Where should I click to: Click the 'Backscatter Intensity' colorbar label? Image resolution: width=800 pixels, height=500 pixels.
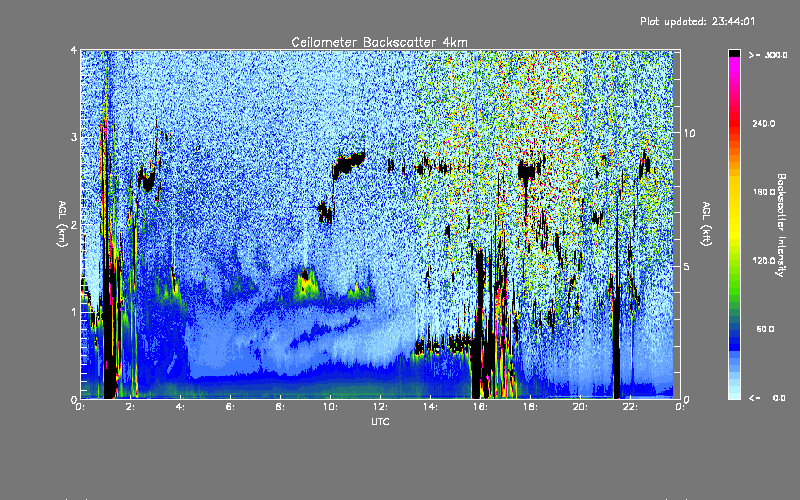click(x=781, y=225)
